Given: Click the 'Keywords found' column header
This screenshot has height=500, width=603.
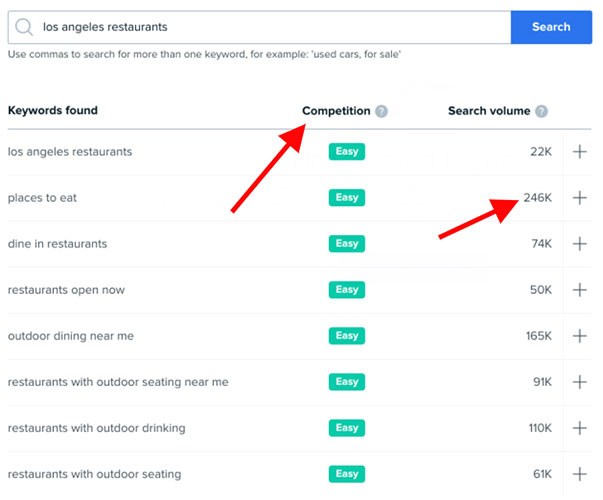Looking at the screenshot, I should [x=53, y=110].
